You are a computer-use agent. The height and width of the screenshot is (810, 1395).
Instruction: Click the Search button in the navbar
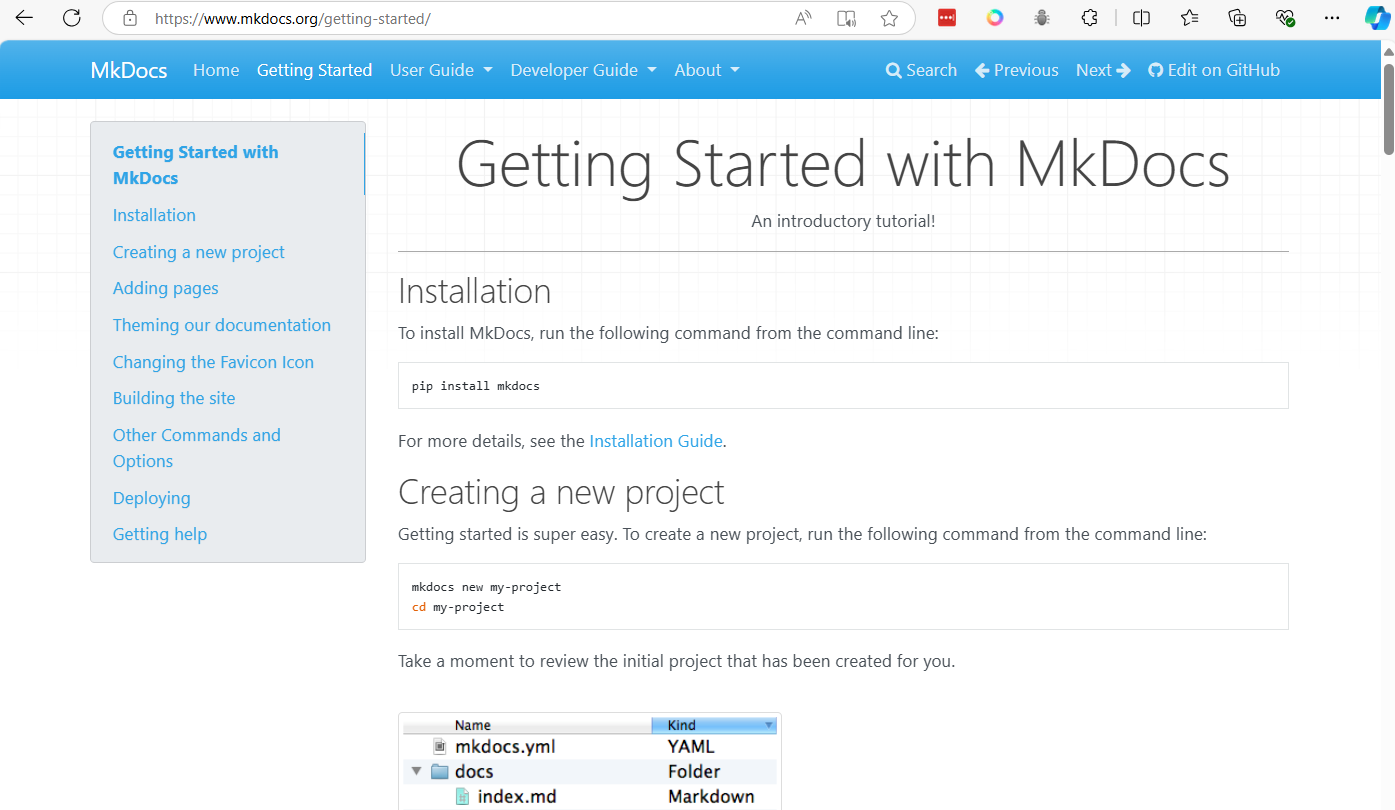pyautogui.click(x=921, y=70)
